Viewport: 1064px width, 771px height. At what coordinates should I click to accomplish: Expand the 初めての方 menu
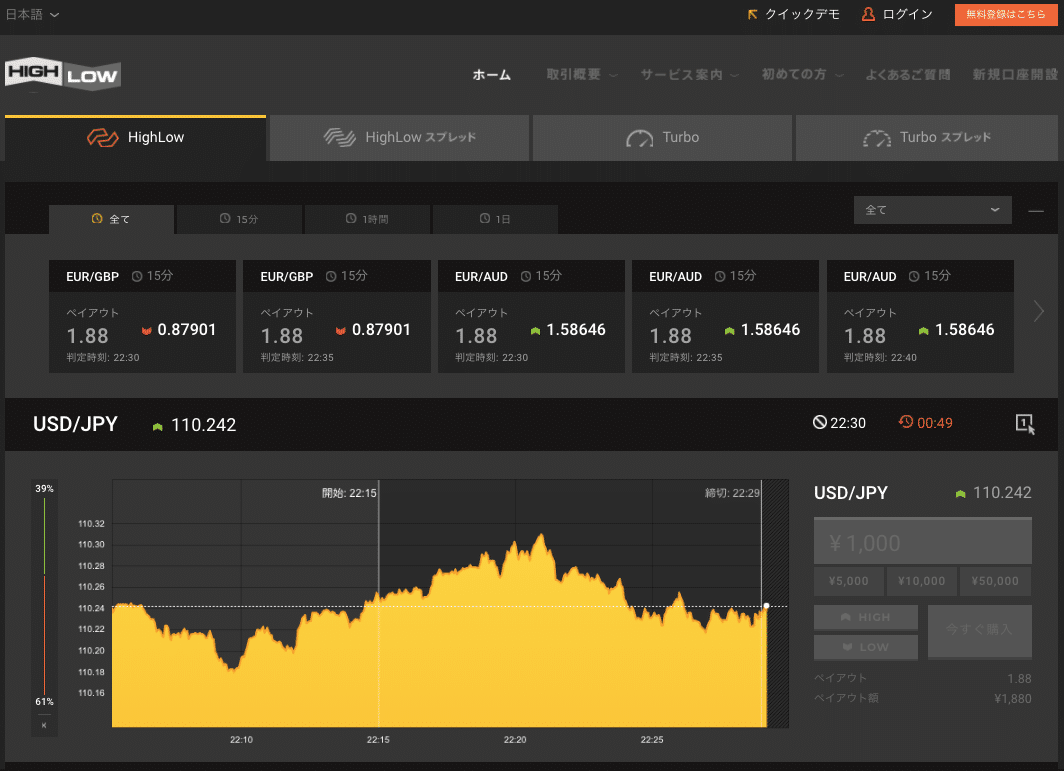[x=802, y=75]
